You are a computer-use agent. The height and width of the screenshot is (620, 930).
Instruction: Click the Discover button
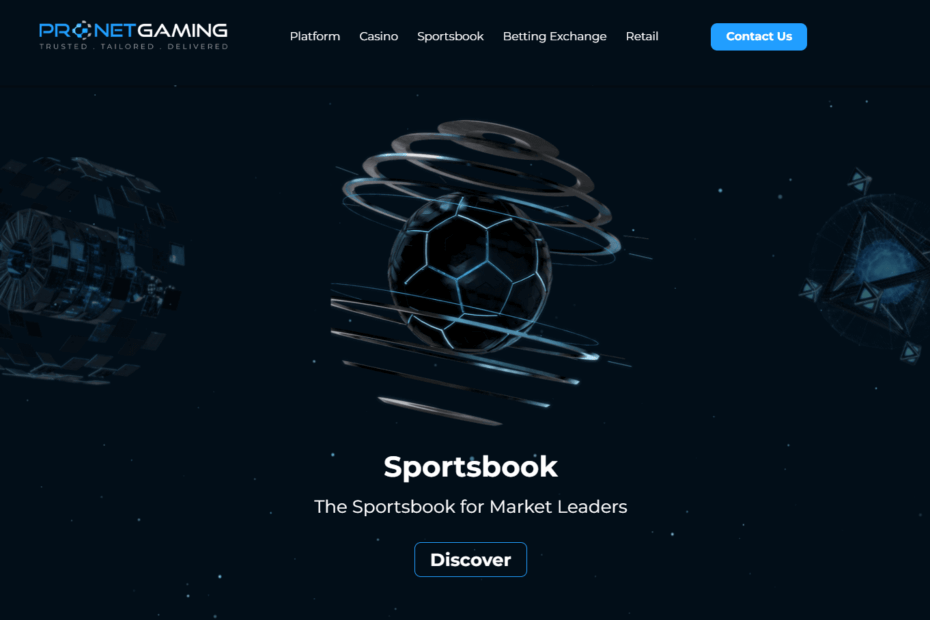pyautogui.click(x=470, y=559)
